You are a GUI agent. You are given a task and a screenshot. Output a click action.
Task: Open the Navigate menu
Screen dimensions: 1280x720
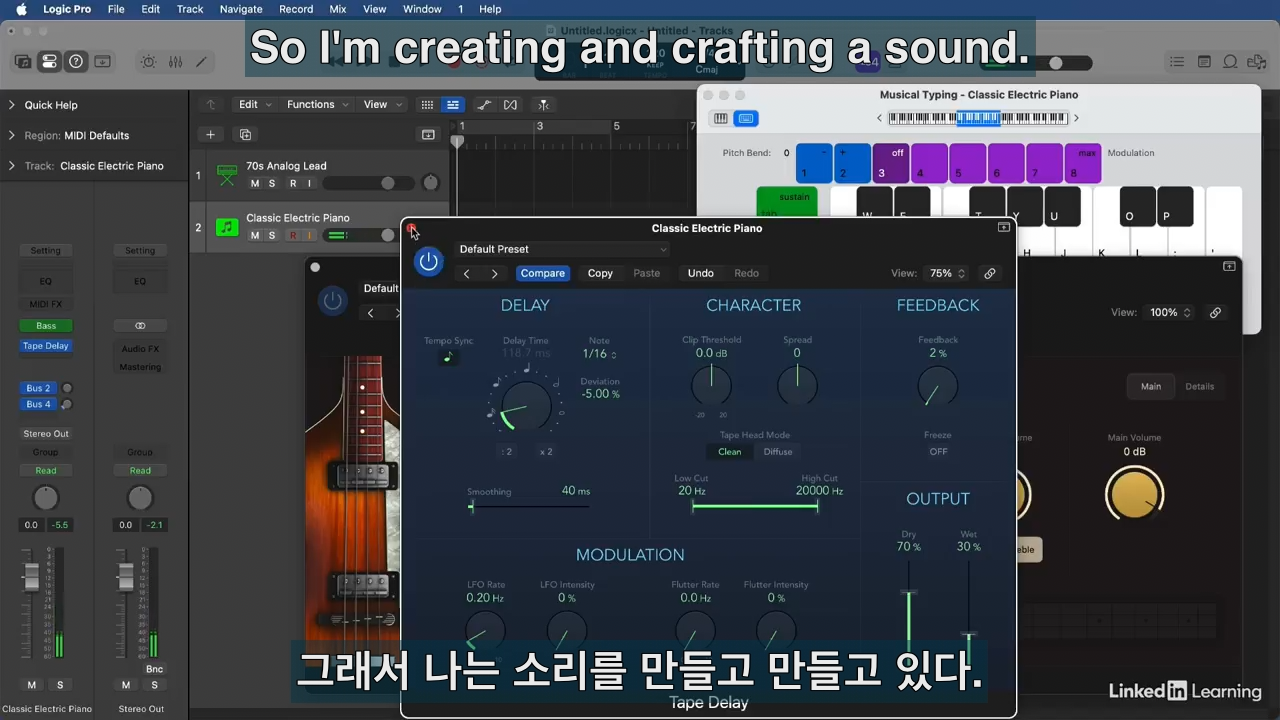click(x=241, y=9)
